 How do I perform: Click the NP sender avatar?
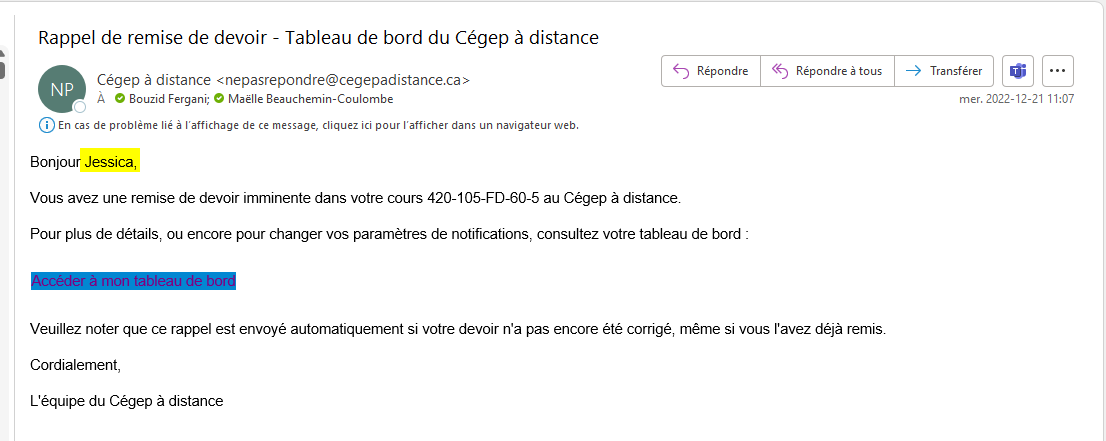tap(61, 89)
